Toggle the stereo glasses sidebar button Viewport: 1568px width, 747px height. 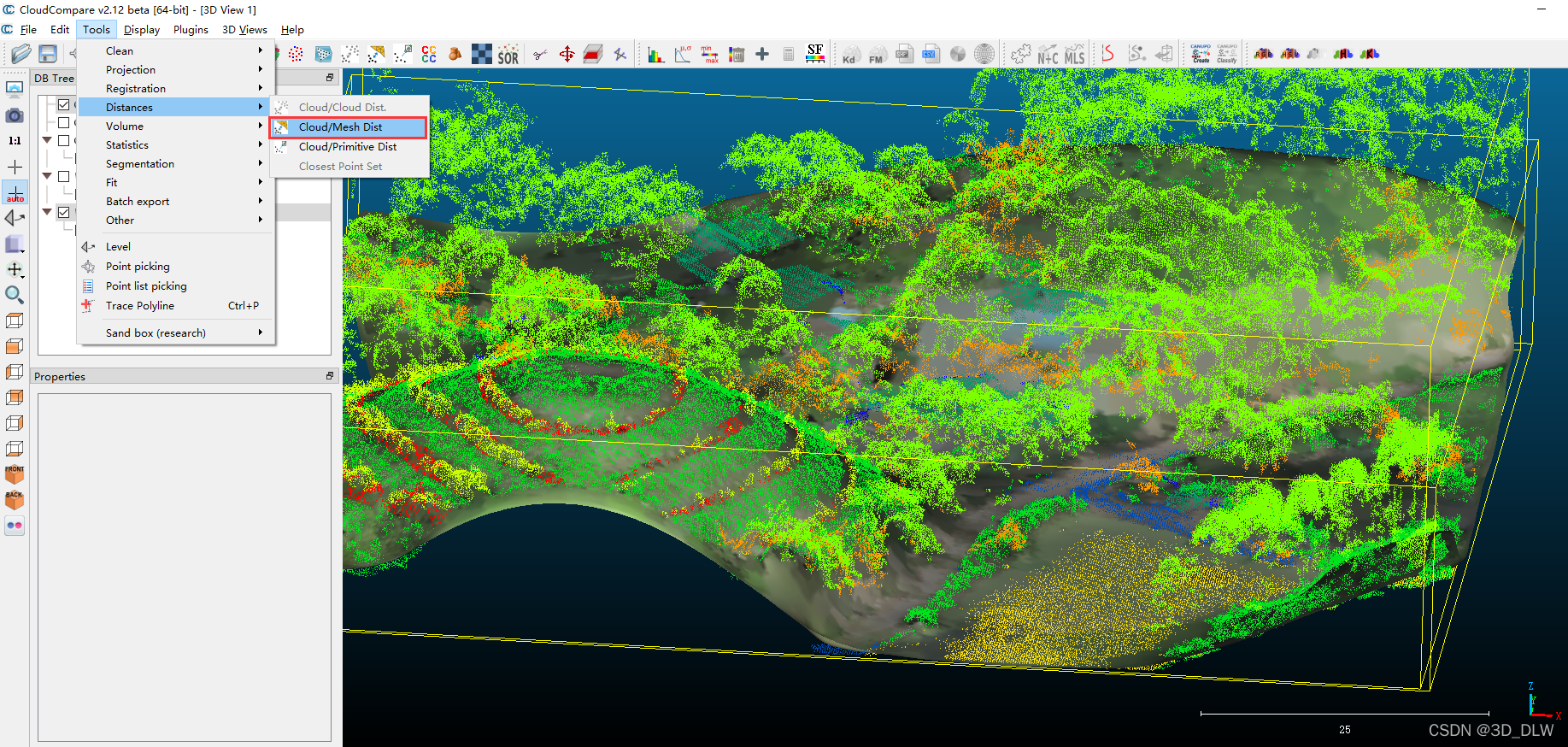point(15,526)
